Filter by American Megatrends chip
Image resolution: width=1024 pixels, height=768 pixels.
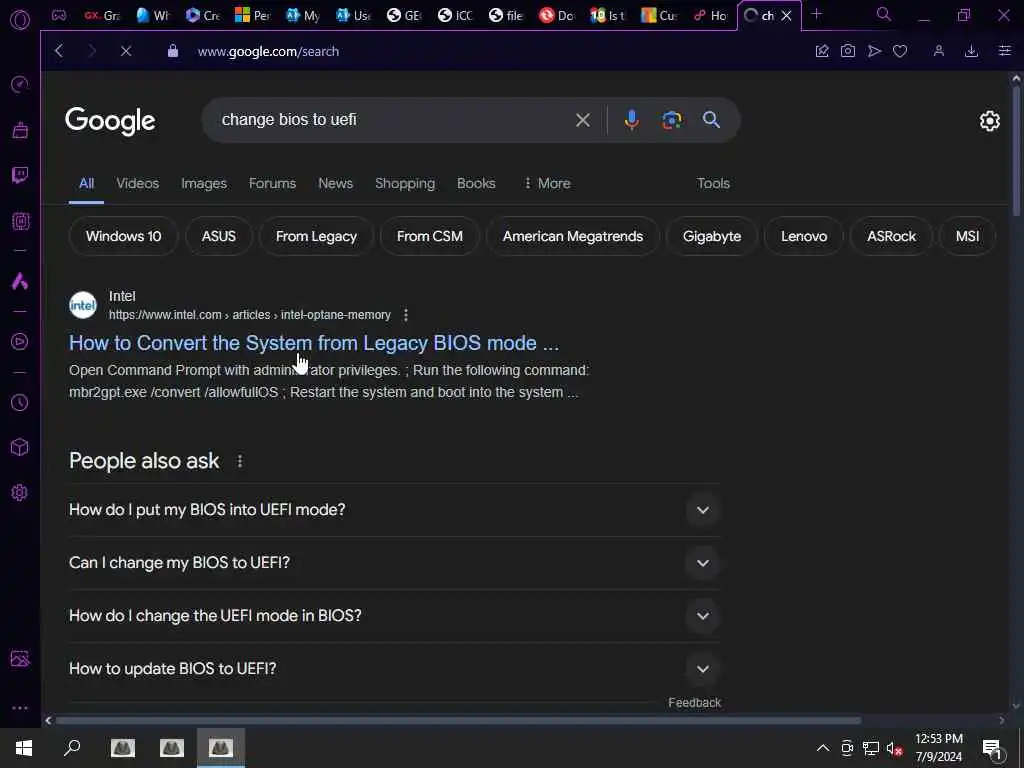point(573,236)
